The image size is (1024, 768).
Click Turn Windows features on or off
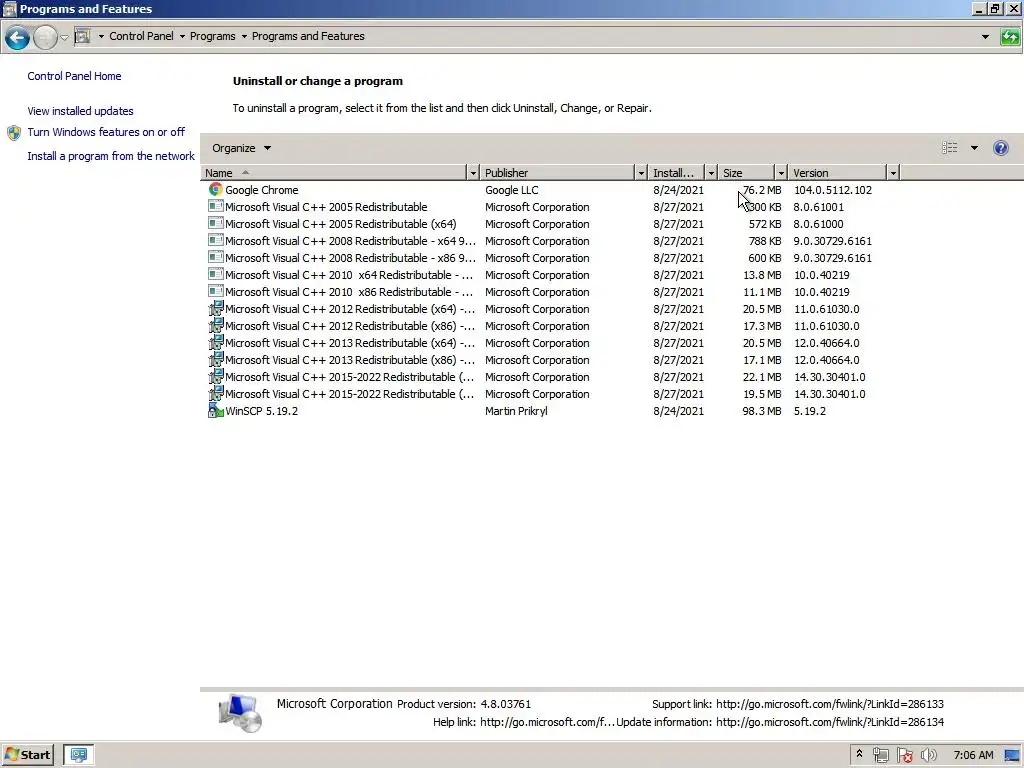coord(106,132)
